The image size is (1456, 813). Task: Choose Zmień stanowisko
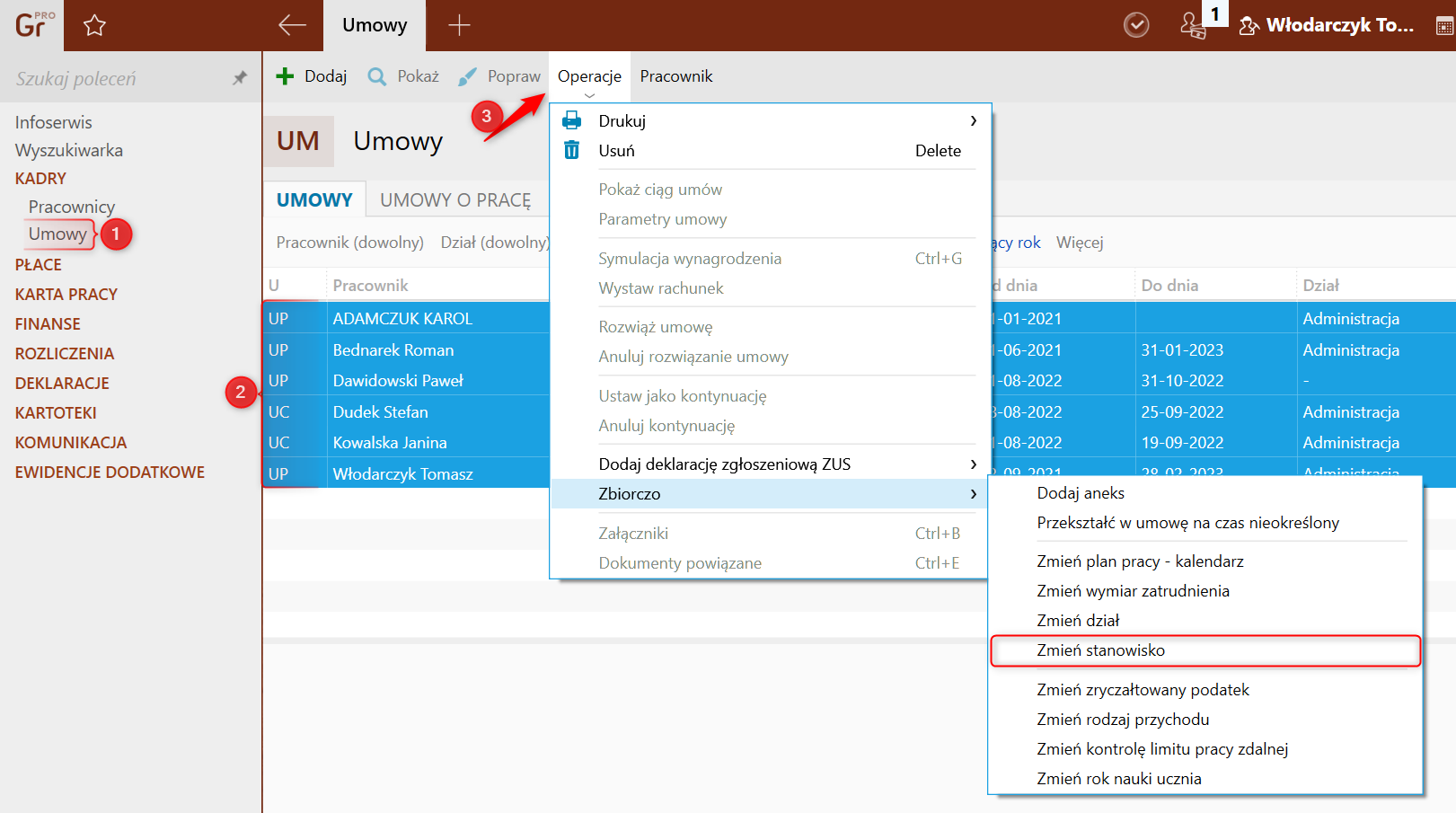(x=1205, y=650)
